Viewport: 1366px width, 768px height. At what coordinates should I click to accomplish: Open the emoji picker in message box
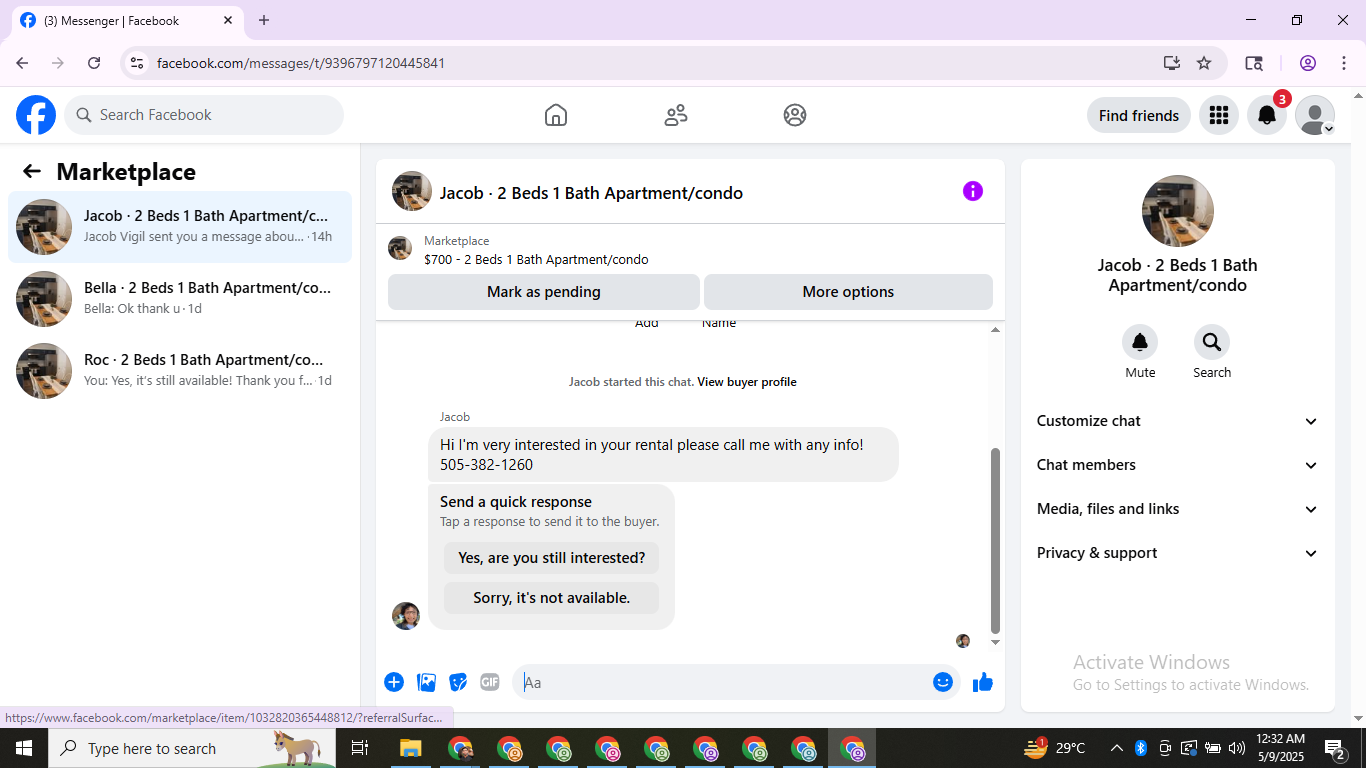tap(943, 682)
